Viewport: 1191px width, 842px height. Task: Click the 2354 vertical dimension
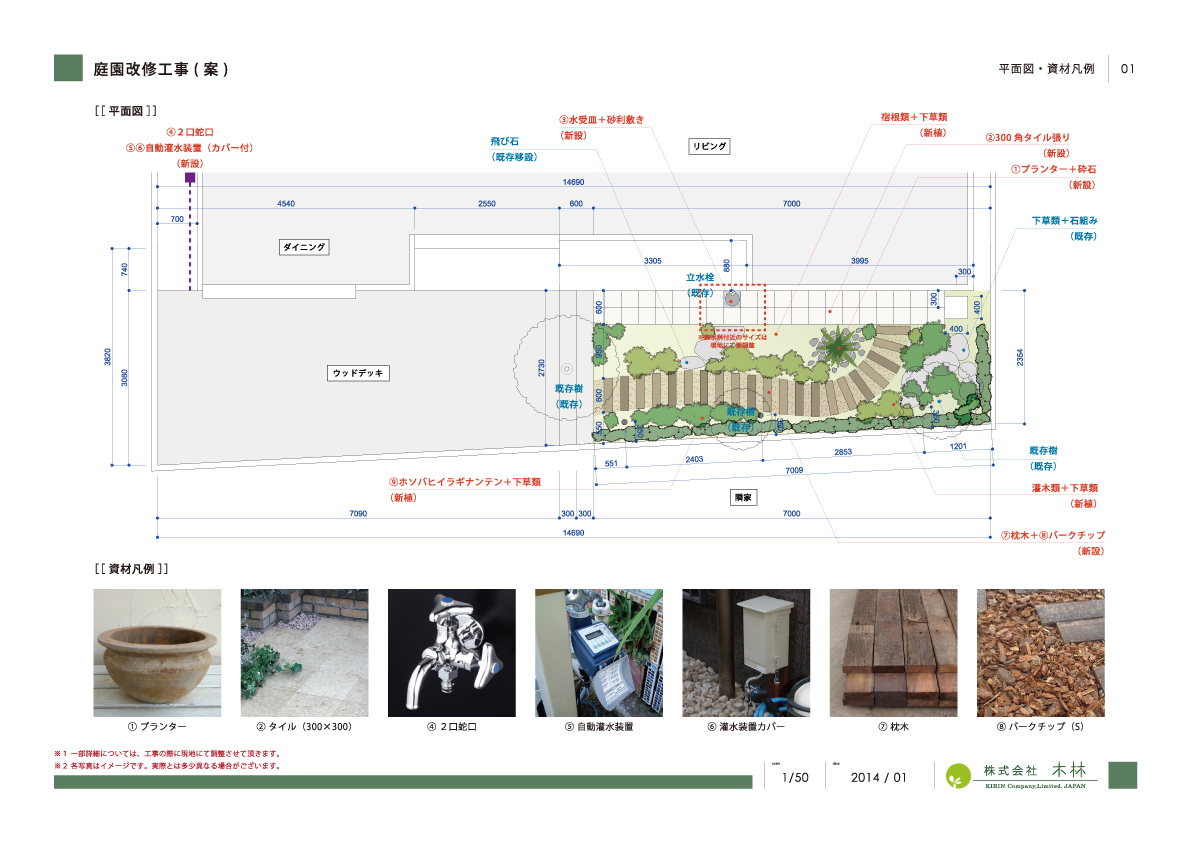[x=1020, y=358]
